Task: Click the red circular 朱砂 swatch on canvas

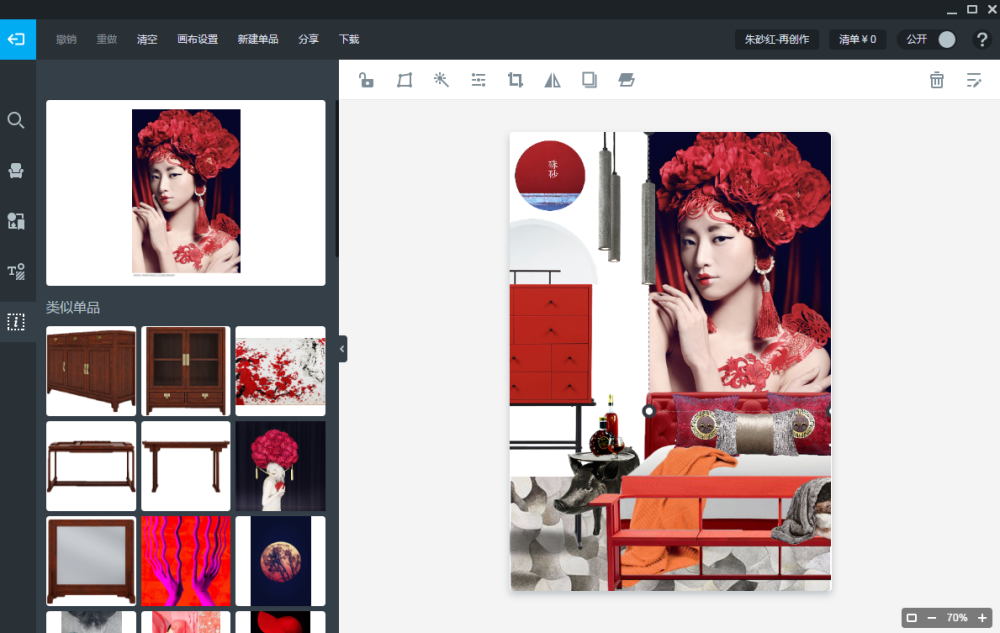Action: (x=549, y=170)
